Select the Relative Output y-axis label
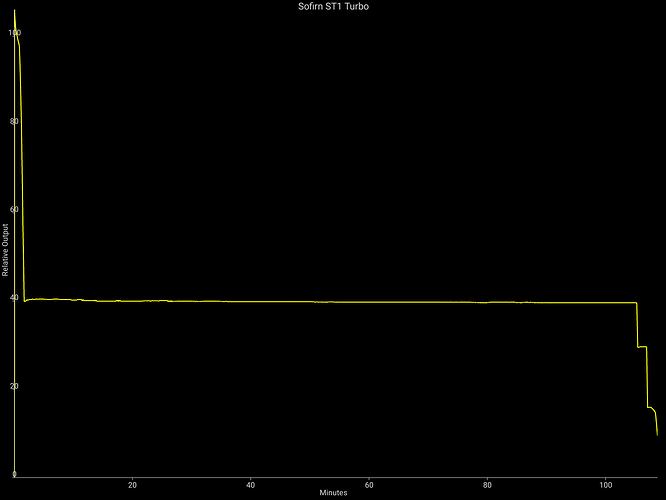The width and height of the screenshot is (666, 500). (6, 250)
